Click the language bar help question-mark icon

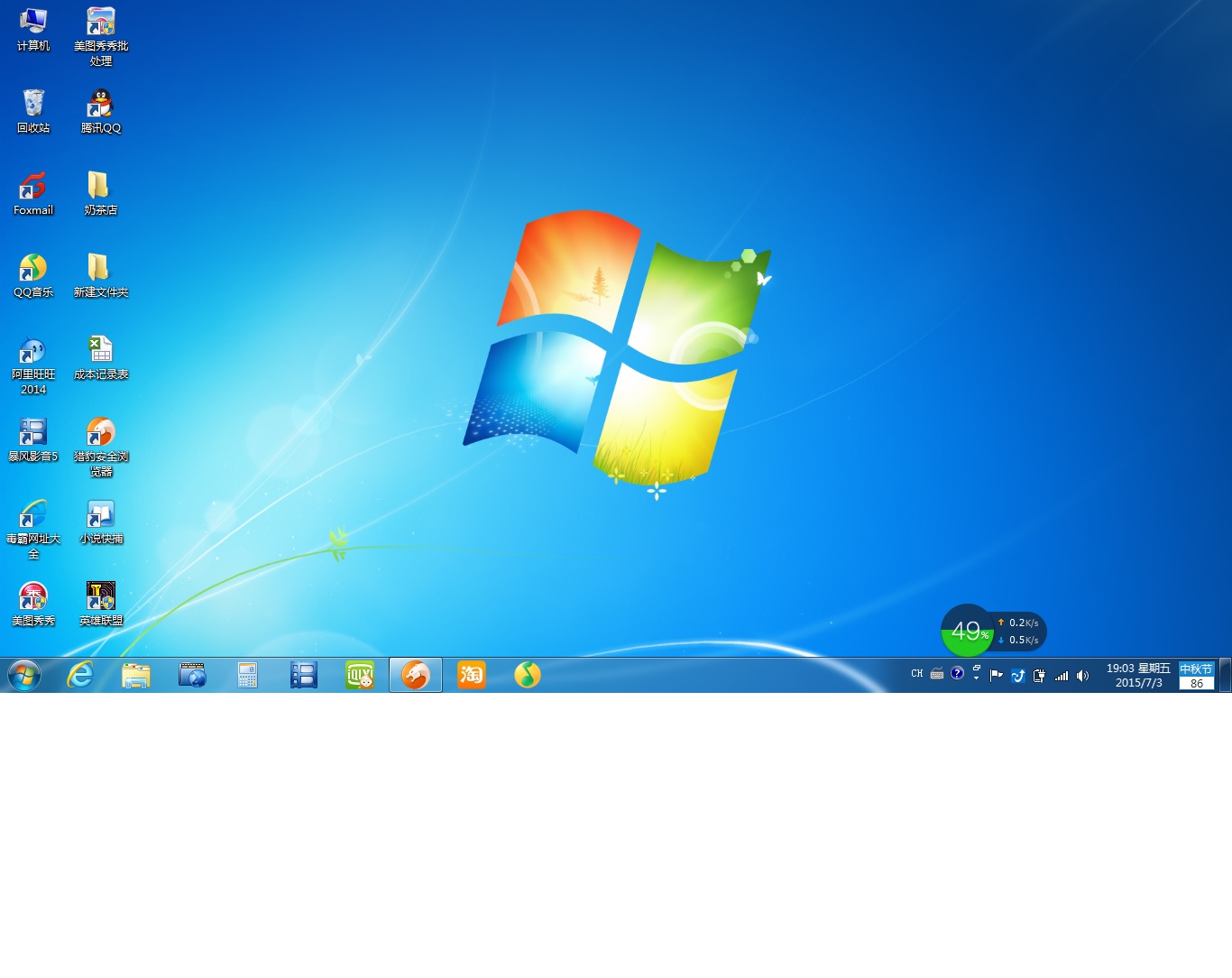point(957,673)
